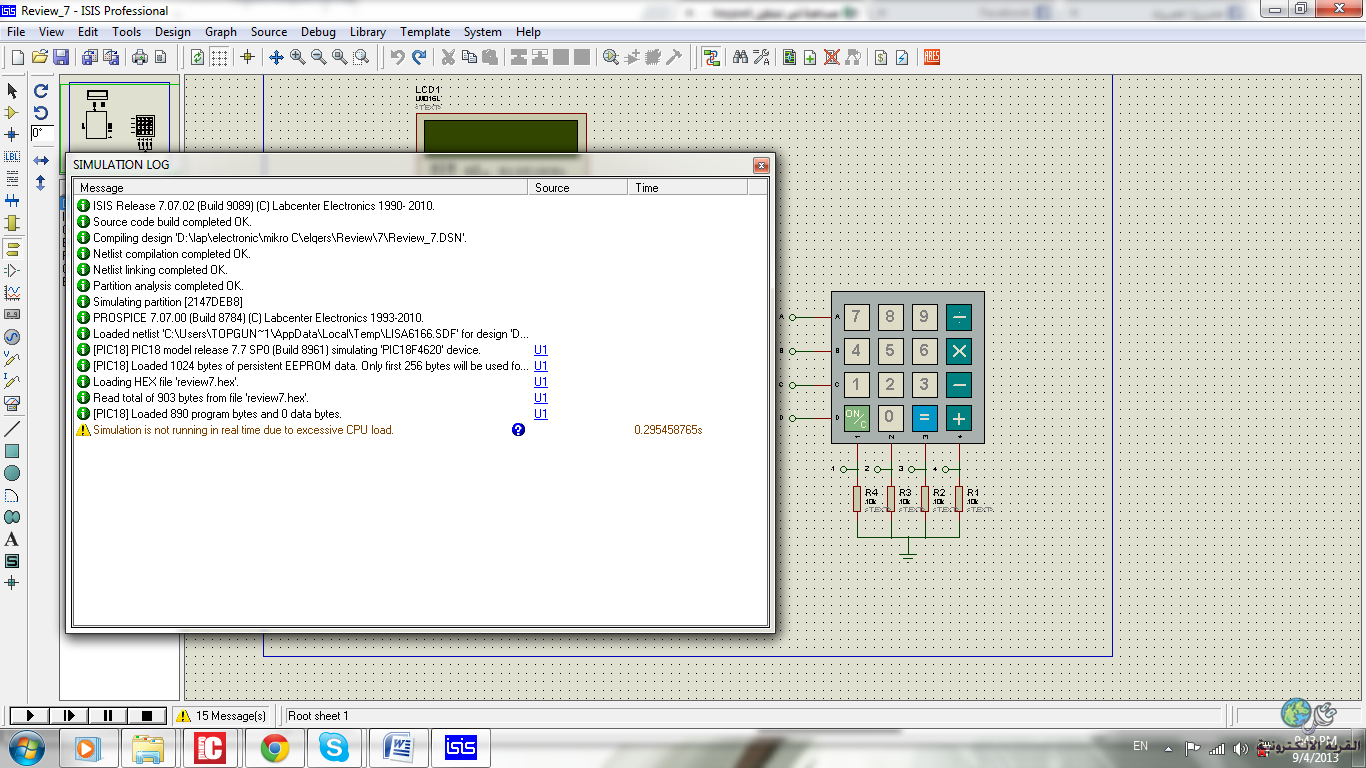Toggle the grid display

coord(219,57)
